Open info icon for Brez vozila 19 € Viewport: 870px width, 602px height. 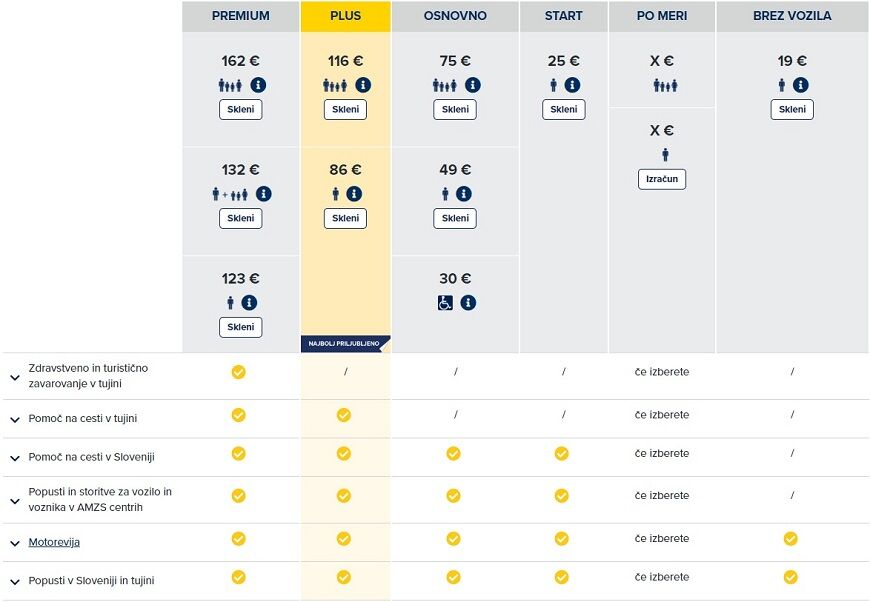[800, 85]
